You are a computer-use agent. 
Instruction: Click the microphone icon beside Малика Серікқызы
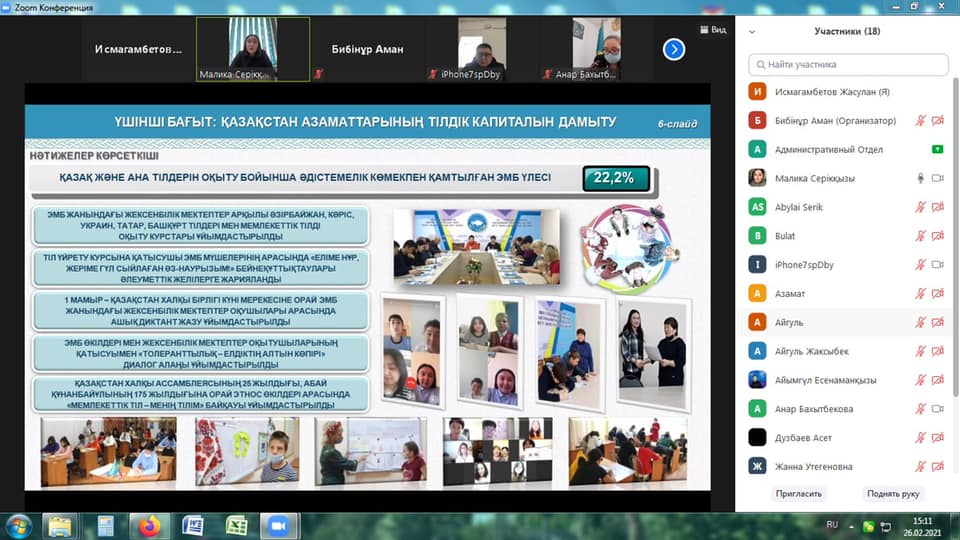(x=920, y=178)
